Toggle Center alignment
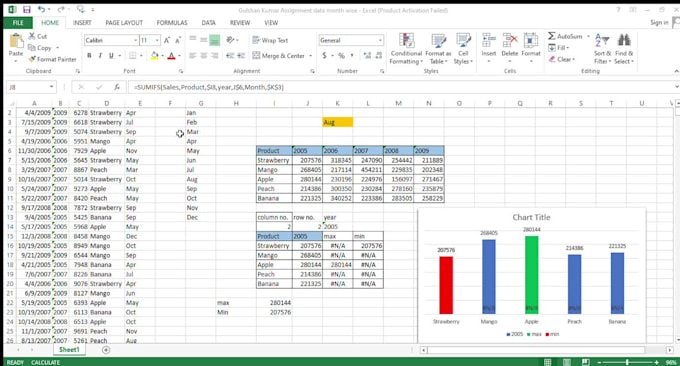Image resolution: width=680 pixels, height=366 pixels. coord(204,56)
